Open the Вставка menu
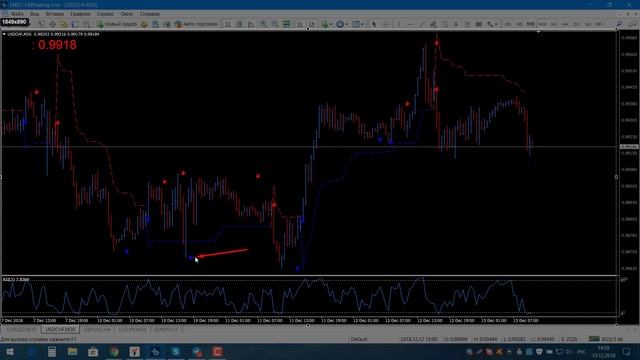Screen dimensions: 640x360 point(54,14)
